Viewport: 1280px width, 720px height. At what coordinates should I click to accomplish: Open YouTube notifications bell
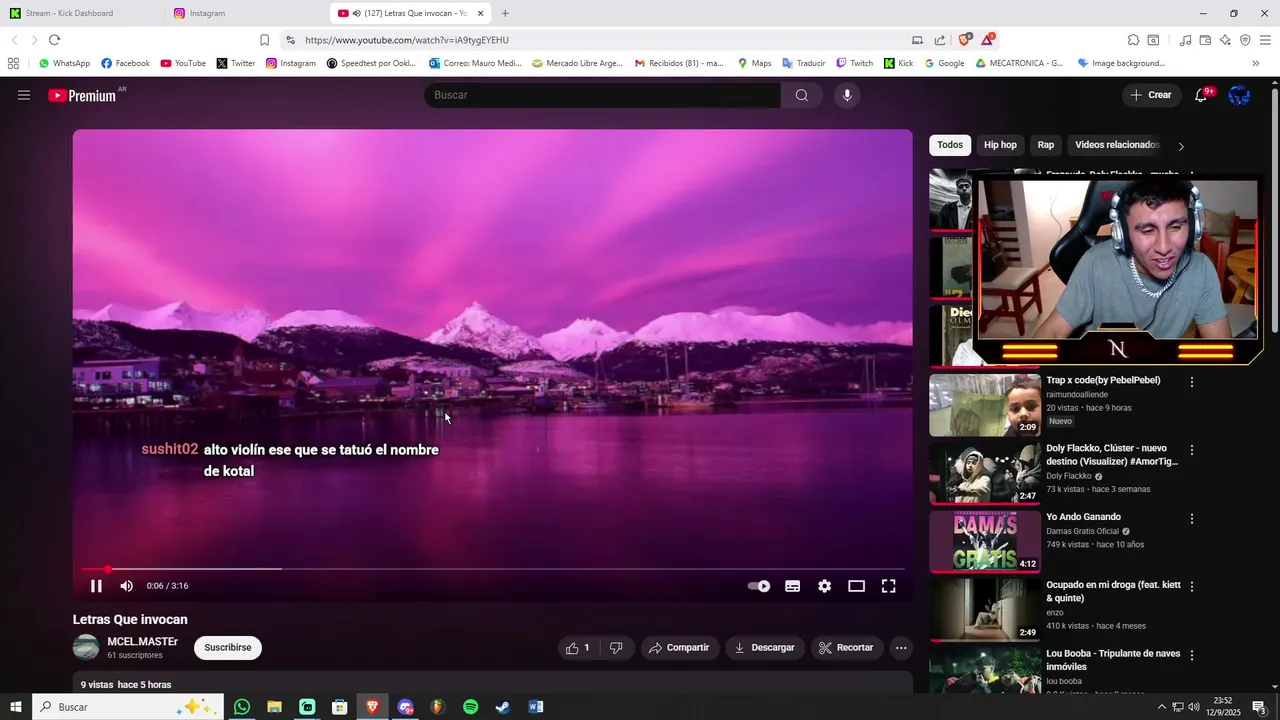[1202, 95]
